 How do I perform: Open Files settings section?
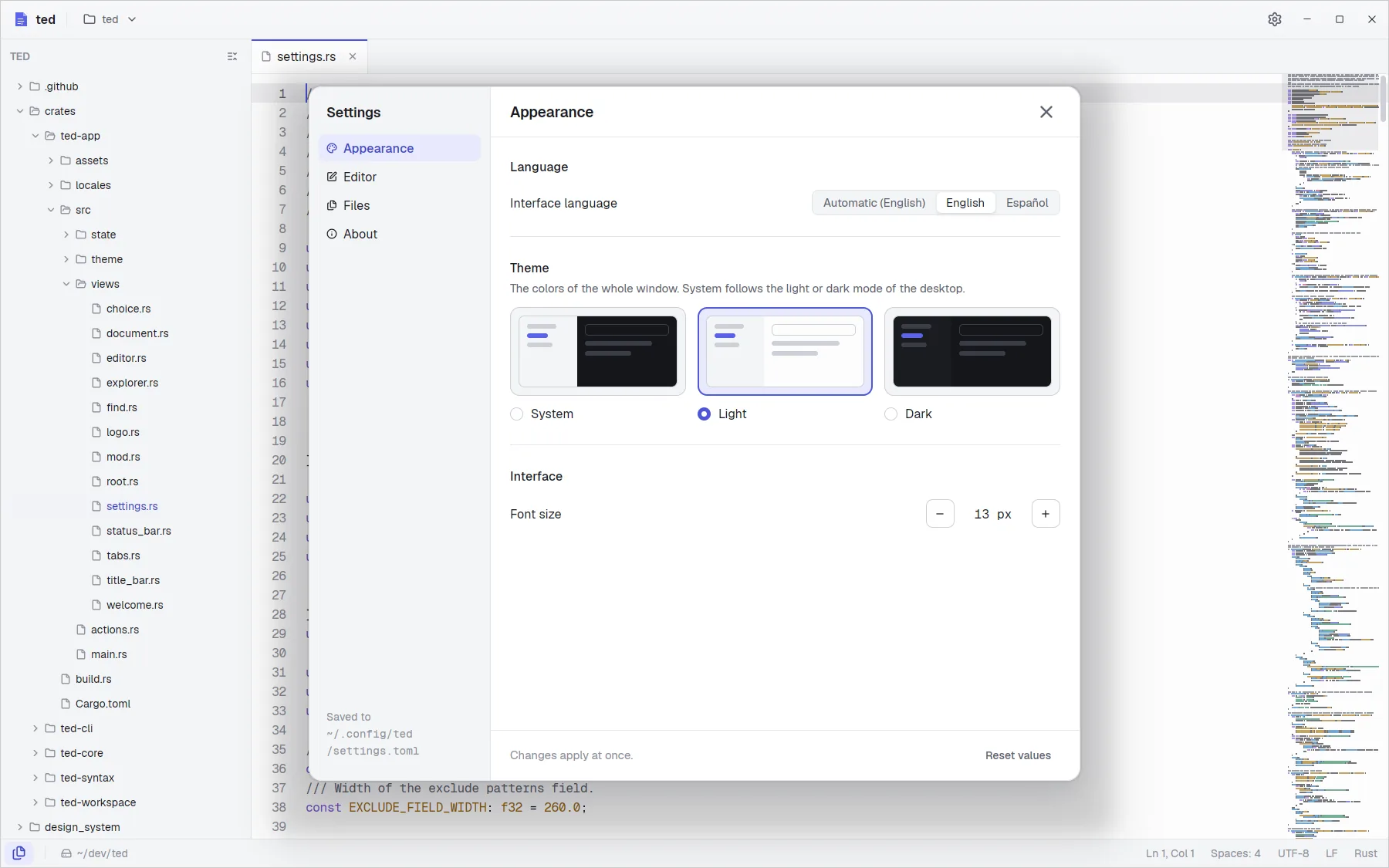(400, 205)
